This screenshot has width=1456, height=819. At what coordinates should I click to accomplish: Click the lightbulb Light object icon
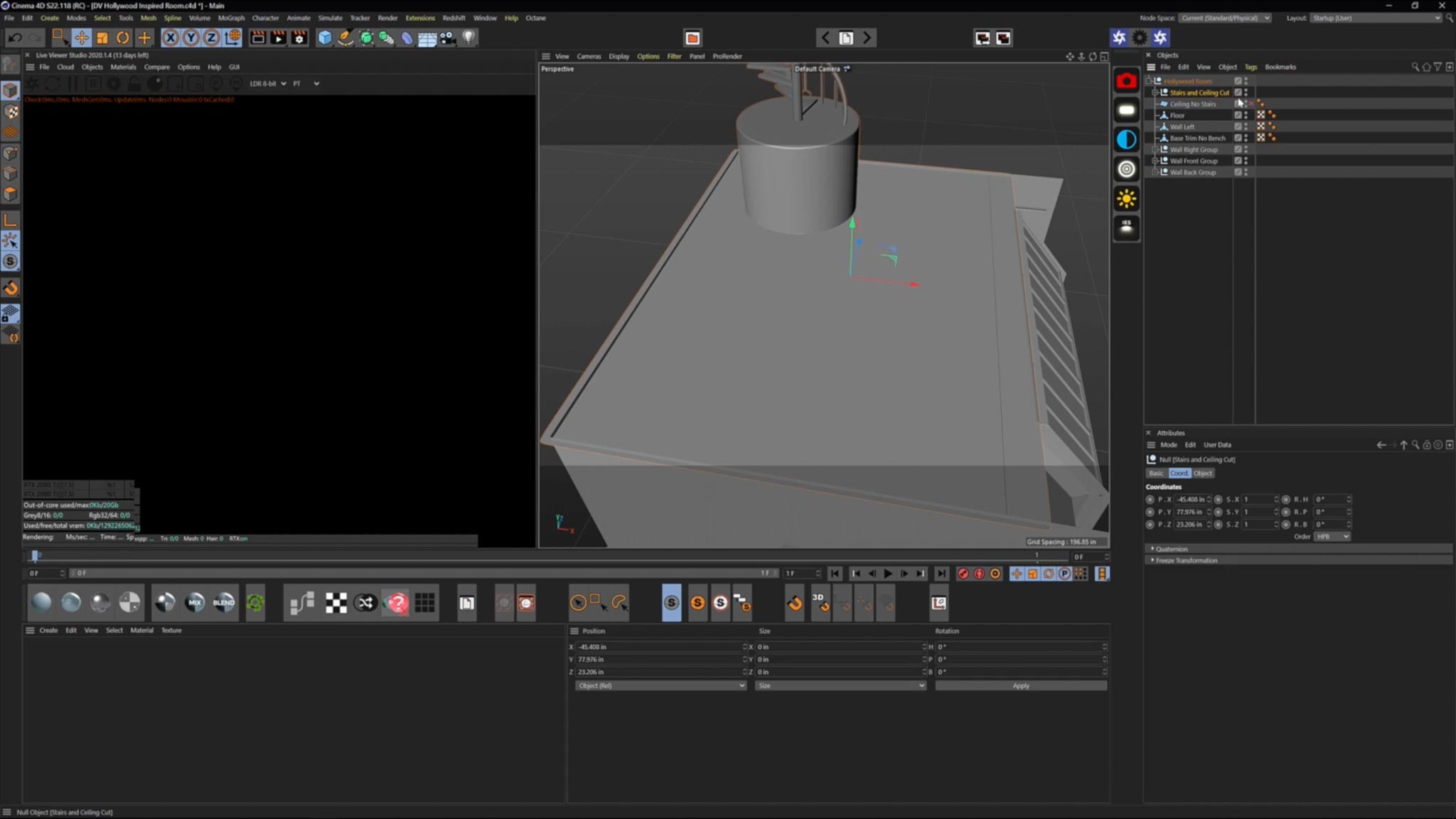[x=469, y=38]
